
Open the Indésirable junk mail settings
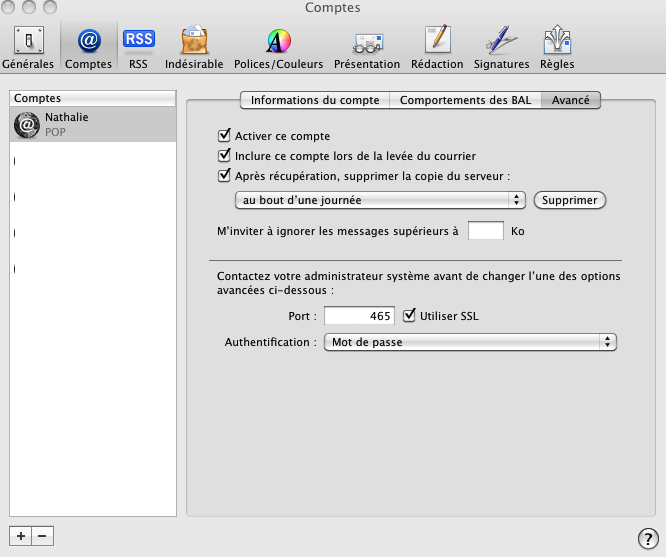tap(193, 48)
